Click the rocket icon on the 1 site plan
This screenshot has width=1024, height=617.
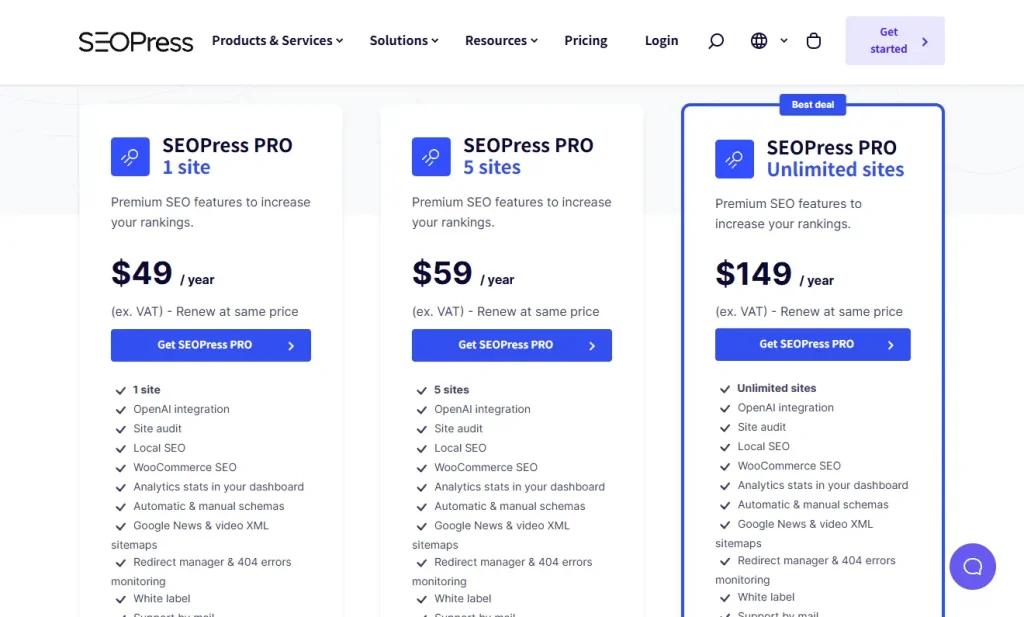click(130, 156)
